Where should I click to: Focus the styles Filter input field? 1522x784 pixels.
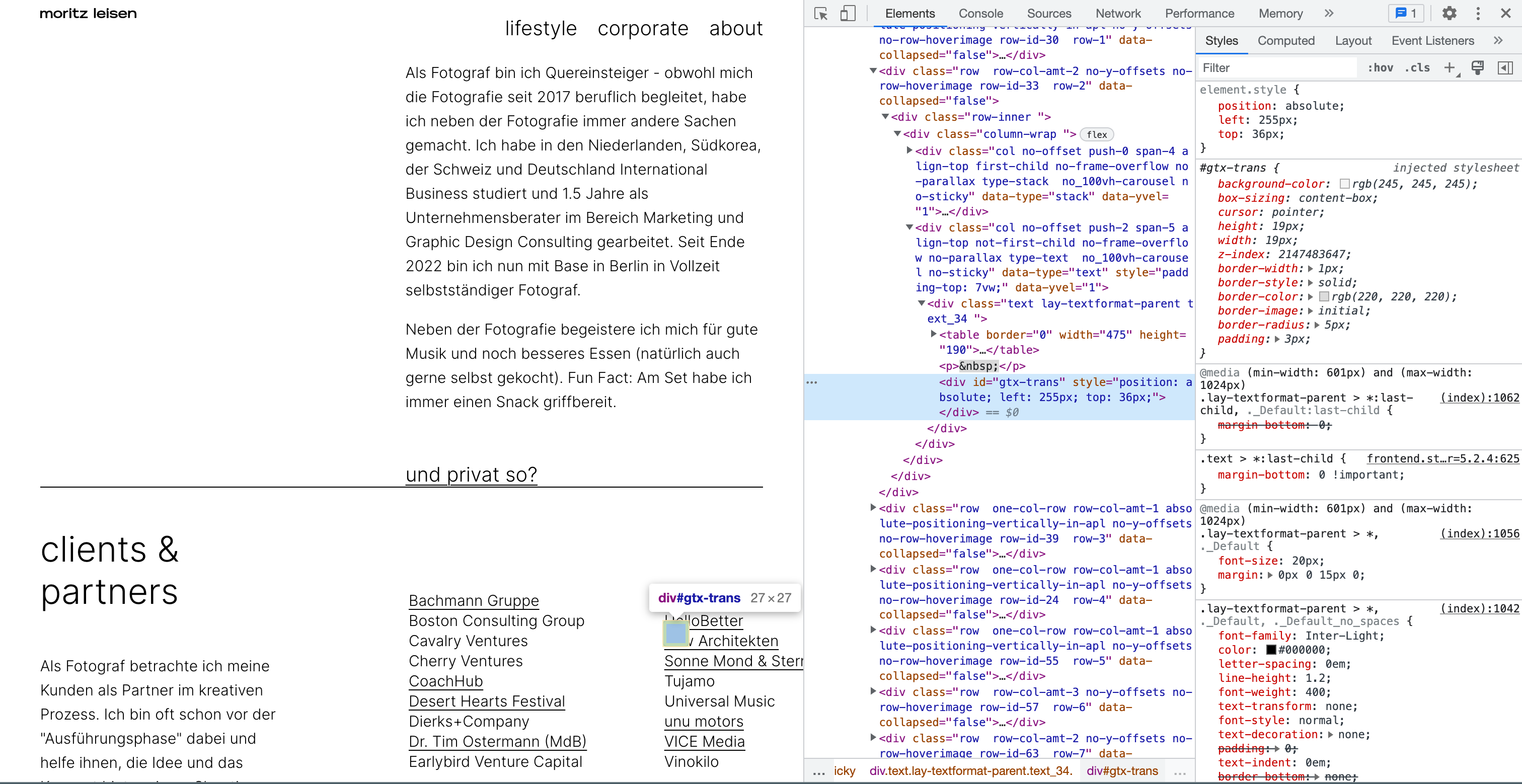1276,68
